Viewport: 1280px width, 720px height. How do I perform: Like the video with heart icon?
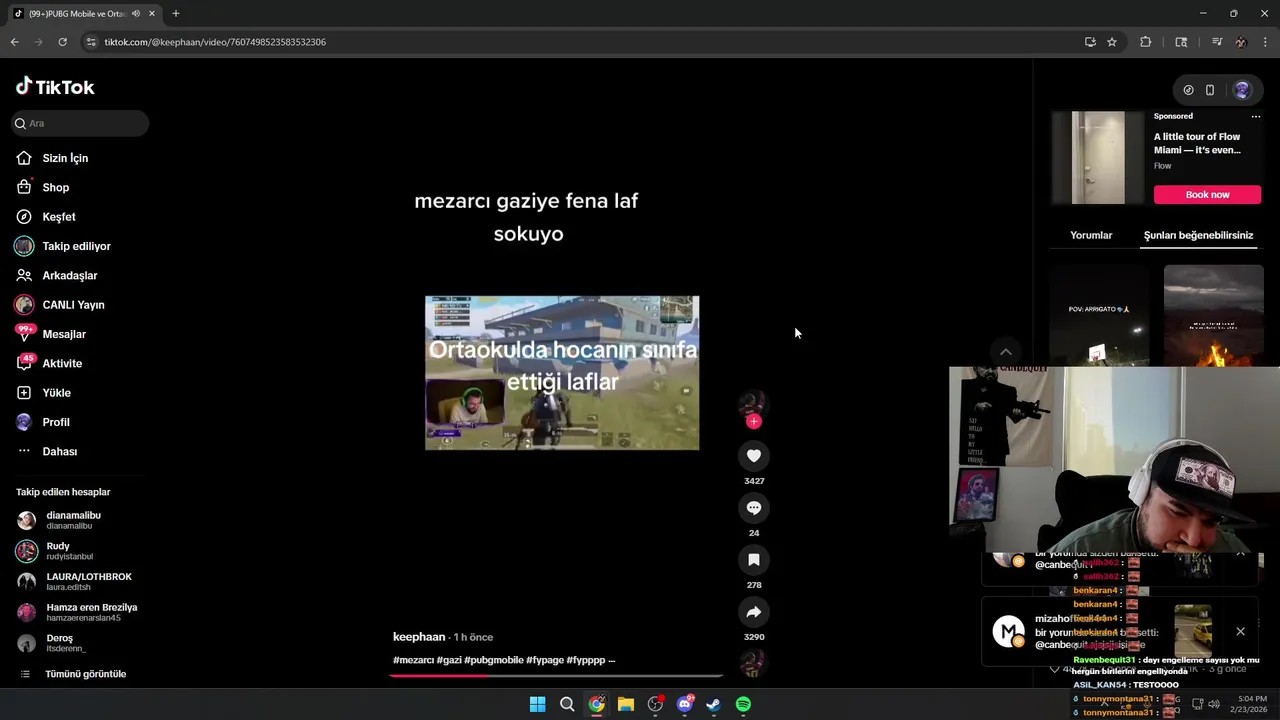click(754, 456)
